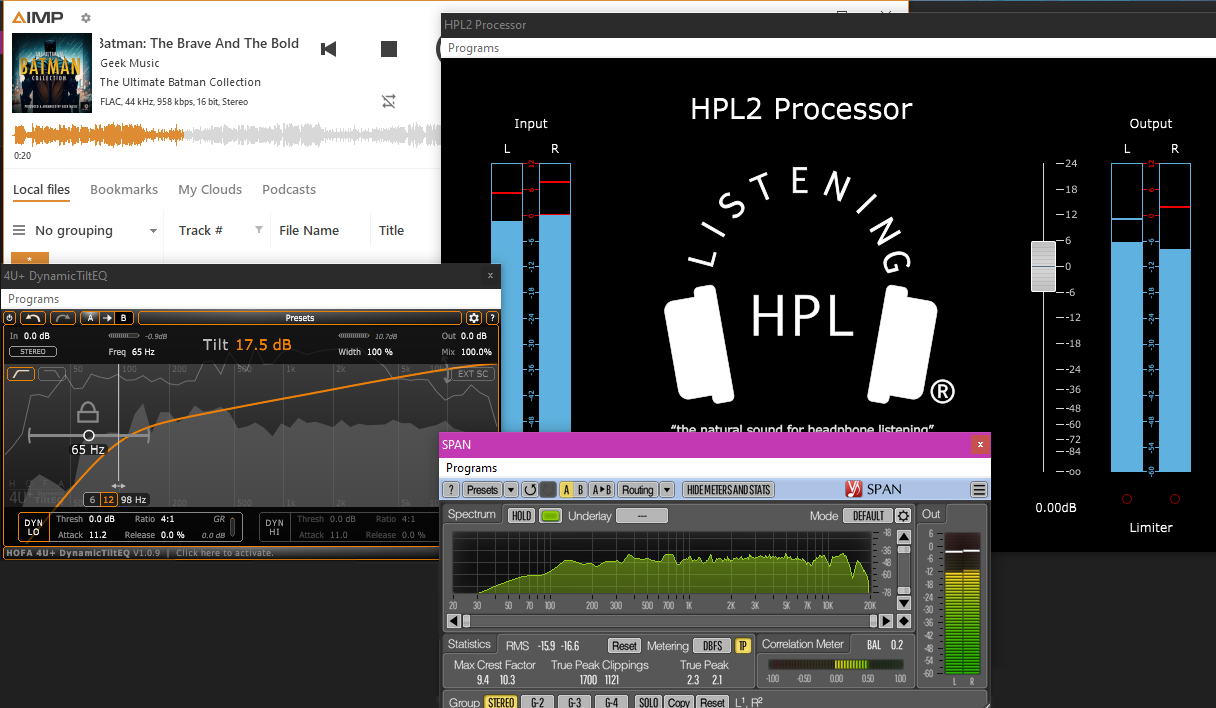1216x708 pixels.
Task: Click the Batman album cover thumbnail
Action: 52,73
